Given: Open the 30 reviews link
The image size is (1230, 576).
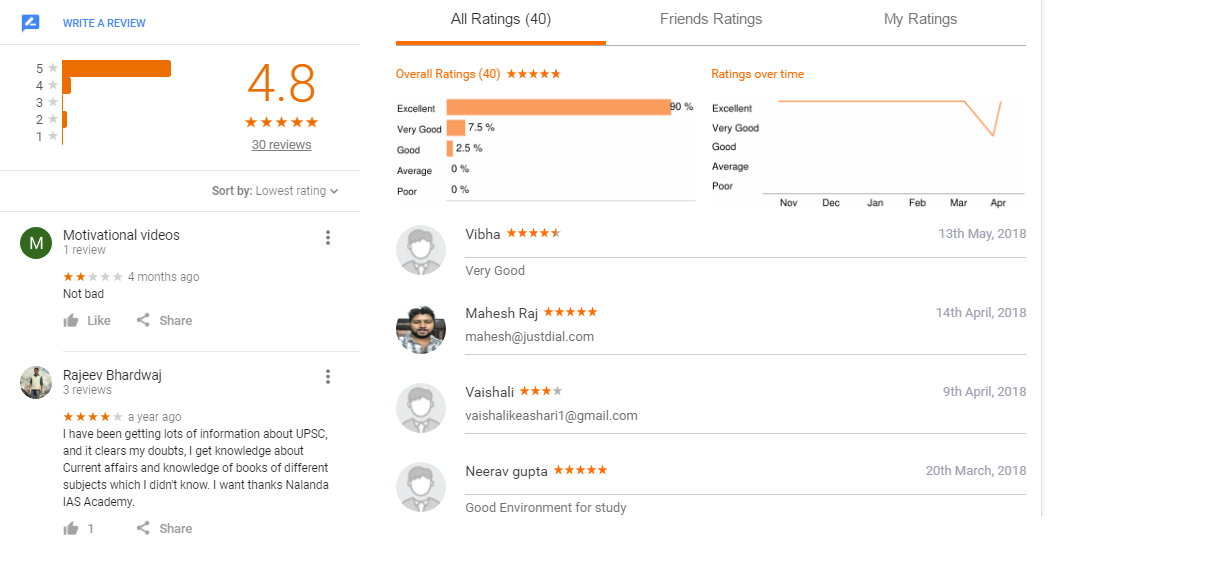Looking at the screenshot, I should pyautogui.click(x=281, y=145).
